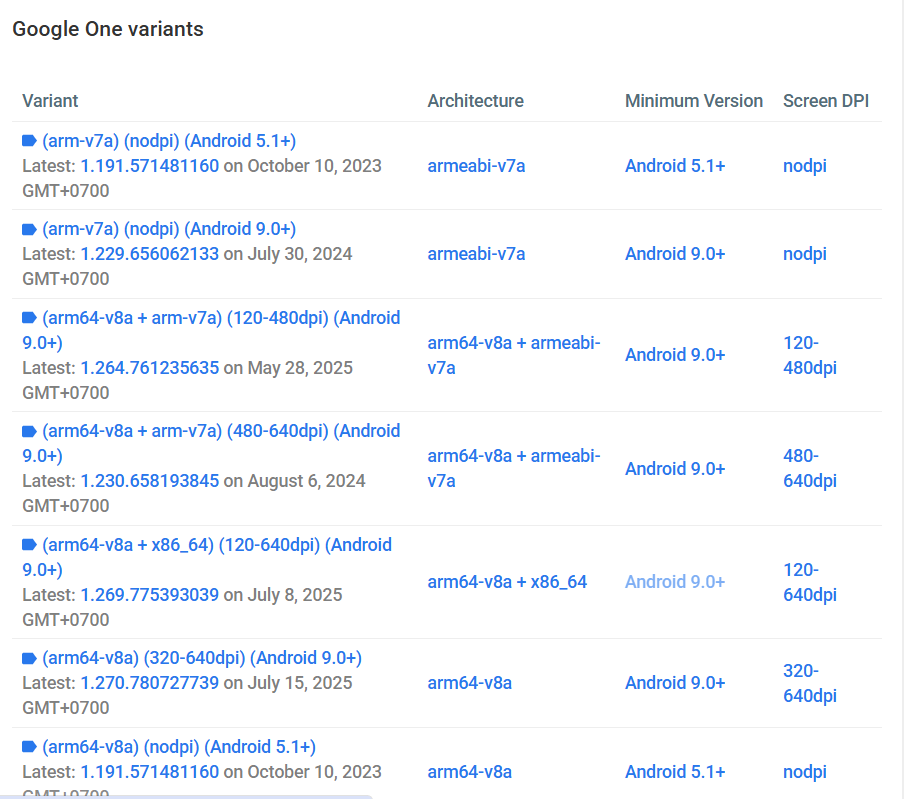Click the Minimum Version column header
The height and width of the screenshot is (799, 904).
694,101
